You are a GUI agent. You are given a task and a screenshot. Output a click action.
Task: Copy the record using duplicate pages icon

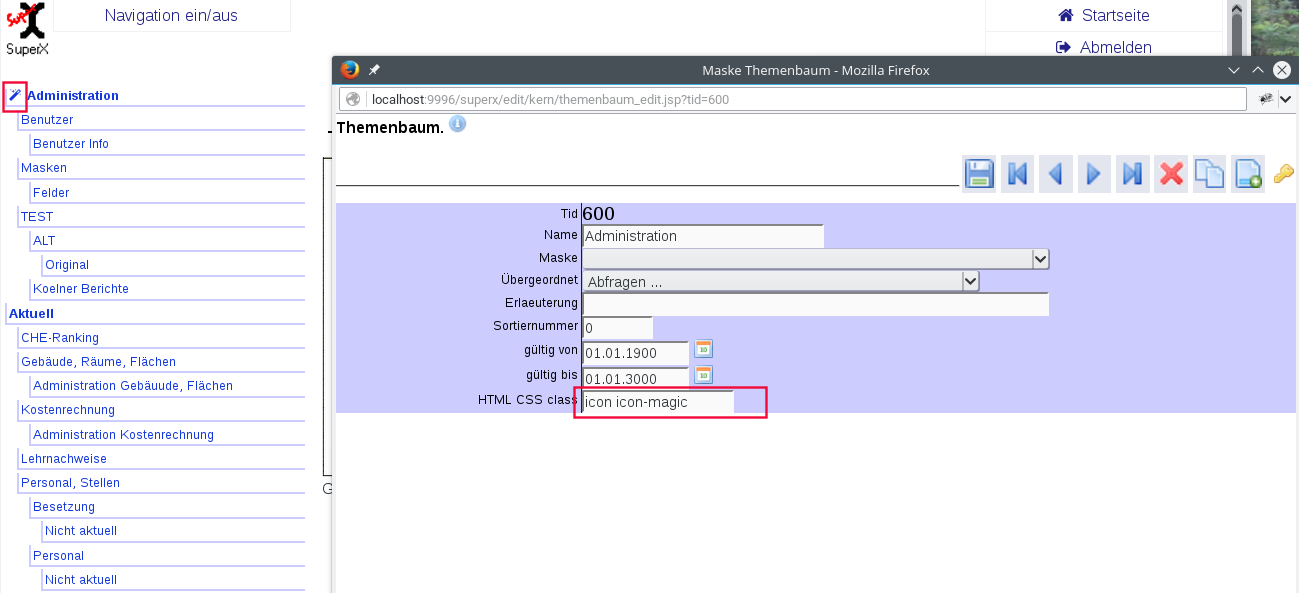pyautogui.click(x=1209, y=174)
